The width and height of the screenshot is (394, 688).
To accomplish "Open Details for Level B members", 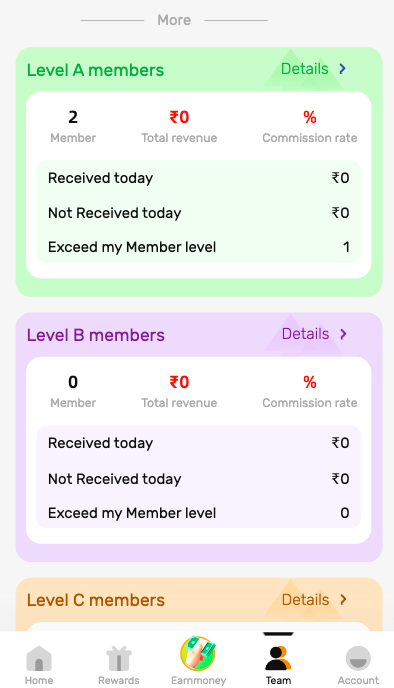I will coord(305,334).
